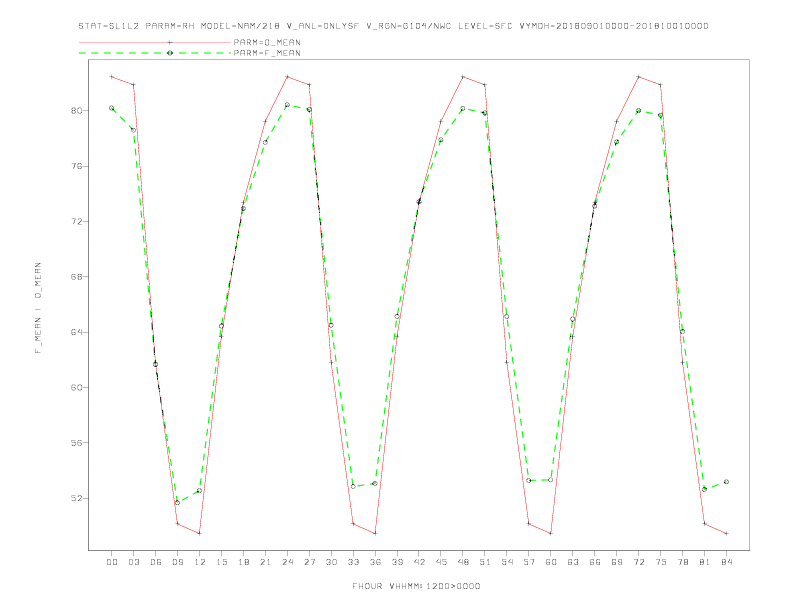This screenshot has height=612, width=792.
Task: Click the FHOUR VHHMM:1200>0000 x-axis label
Action: point(416,586)
